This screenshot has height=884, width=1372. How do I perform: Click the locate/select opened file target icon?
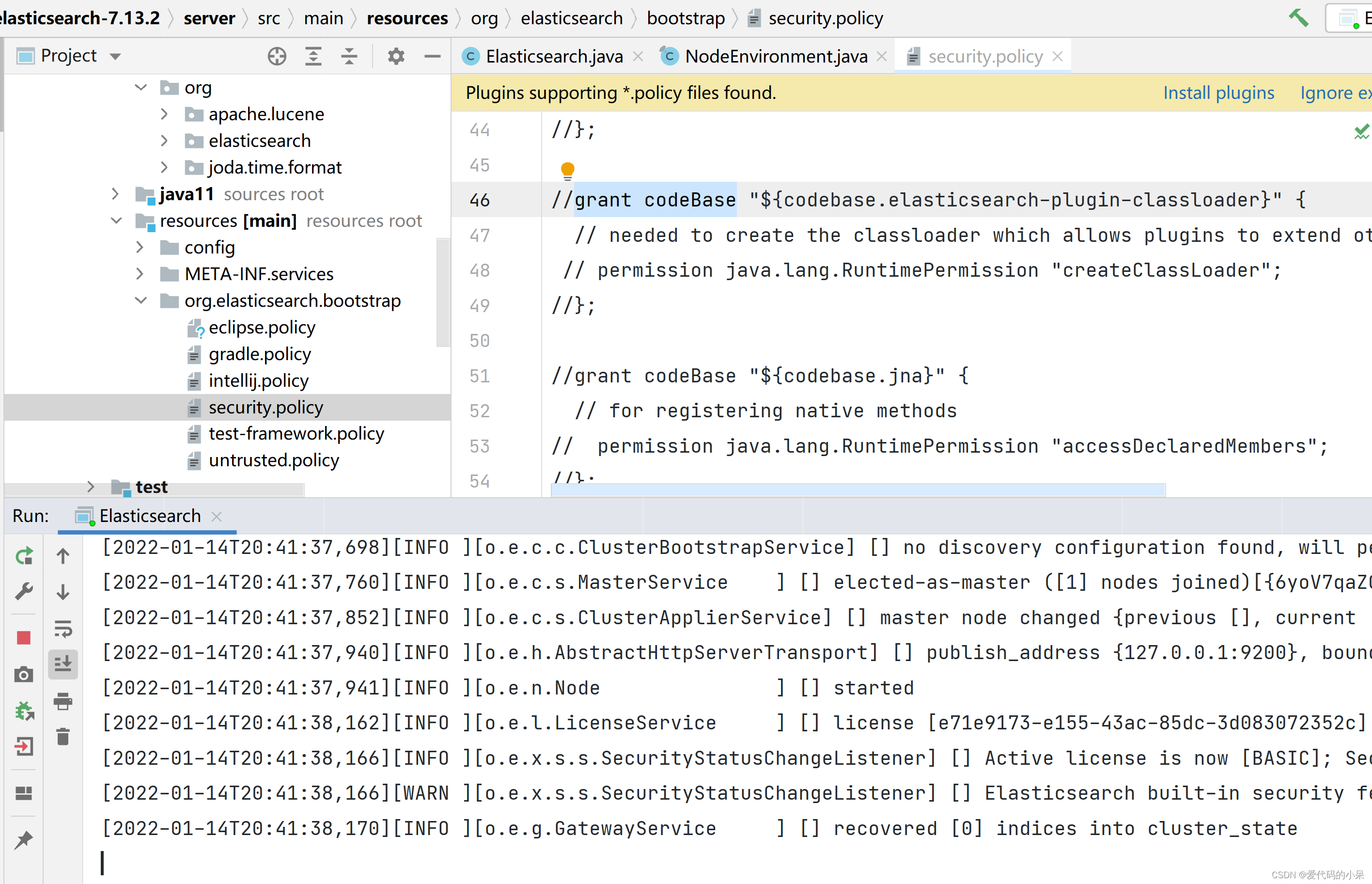(x=277, y=56)
